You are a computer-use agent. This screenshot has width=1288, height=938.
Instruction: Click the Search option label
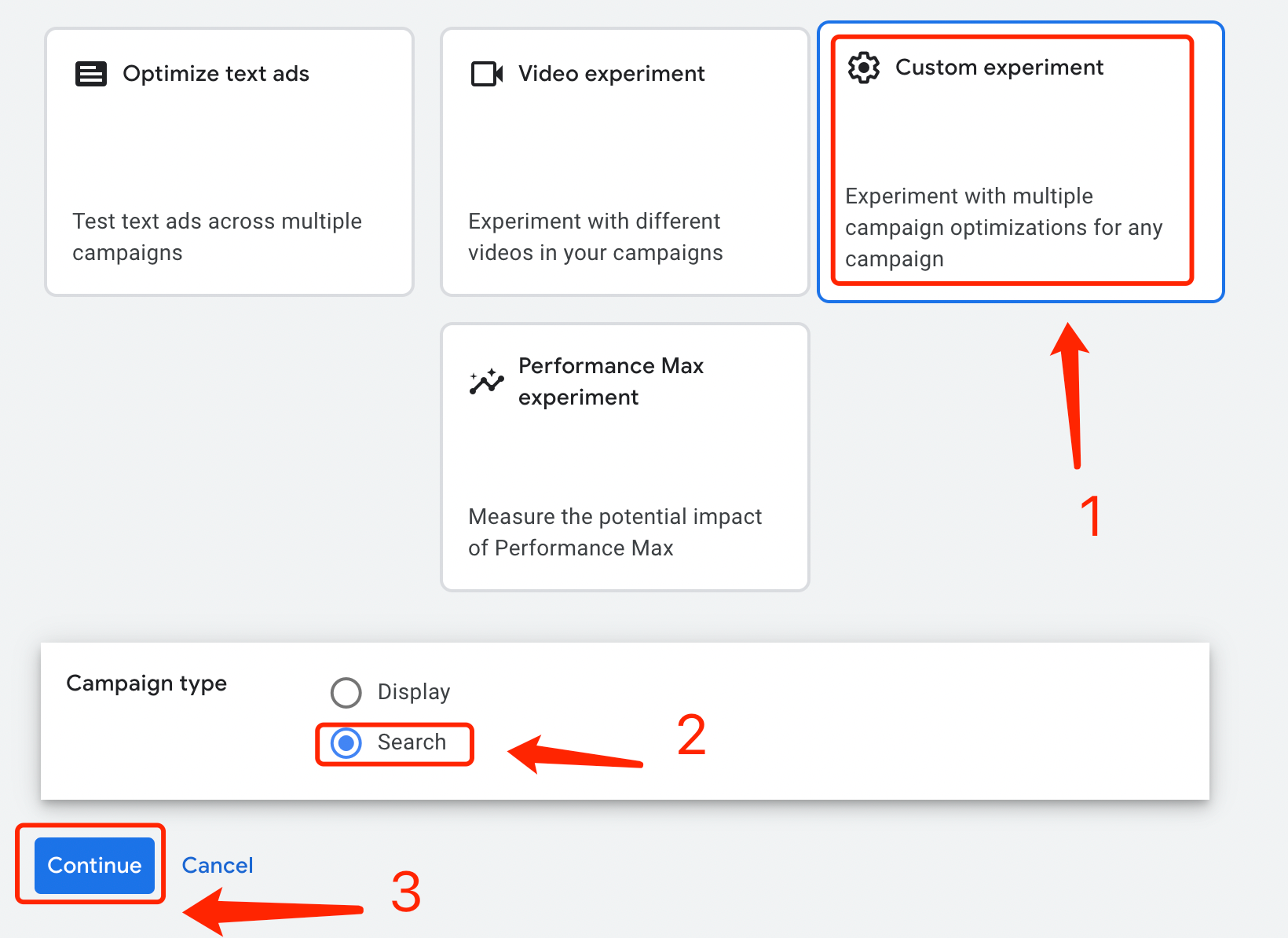pyautogui.click(x=412, y=742)
